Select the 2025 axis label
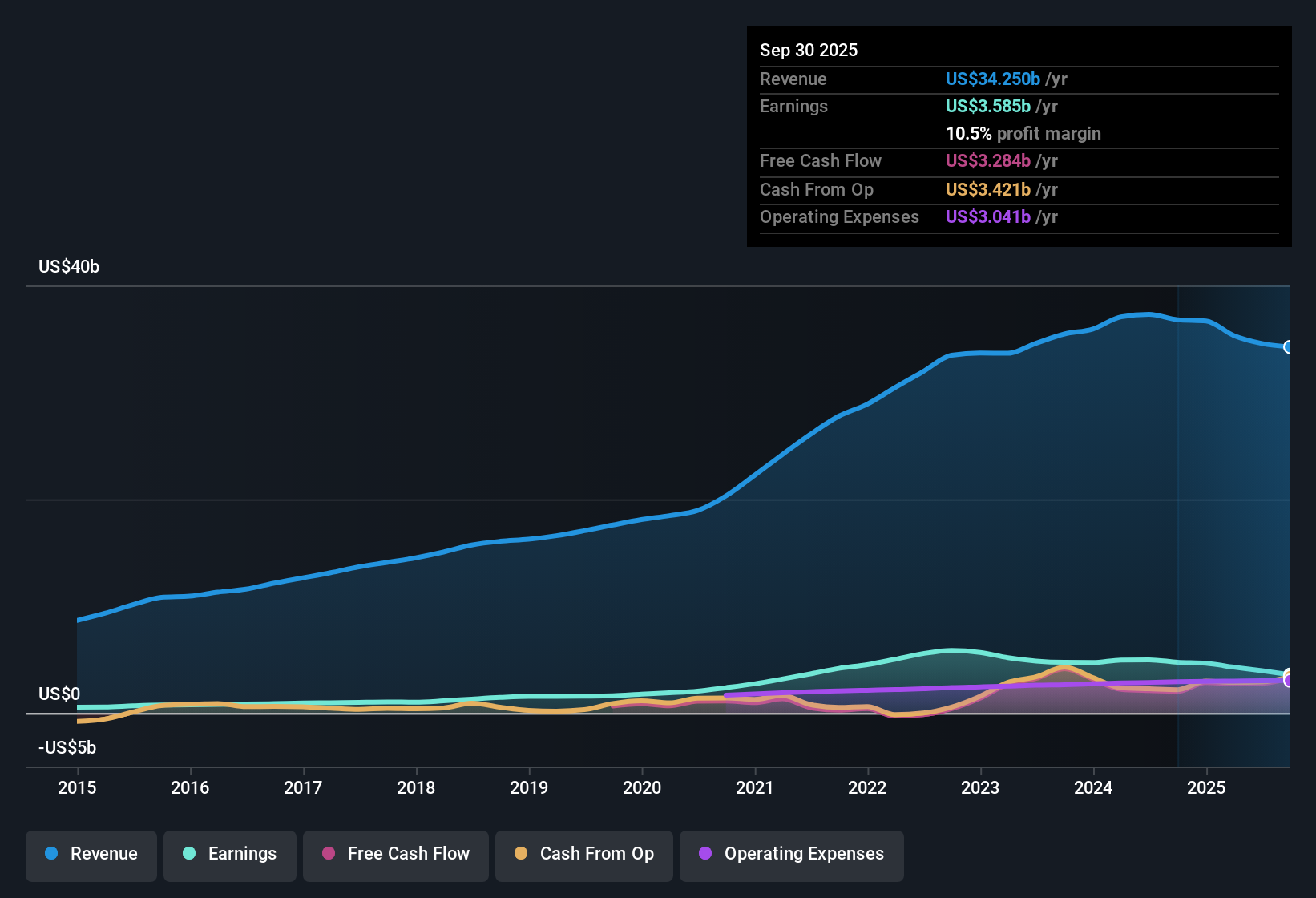This screenshot has height=898, width=1316. tap(1207, 788)
